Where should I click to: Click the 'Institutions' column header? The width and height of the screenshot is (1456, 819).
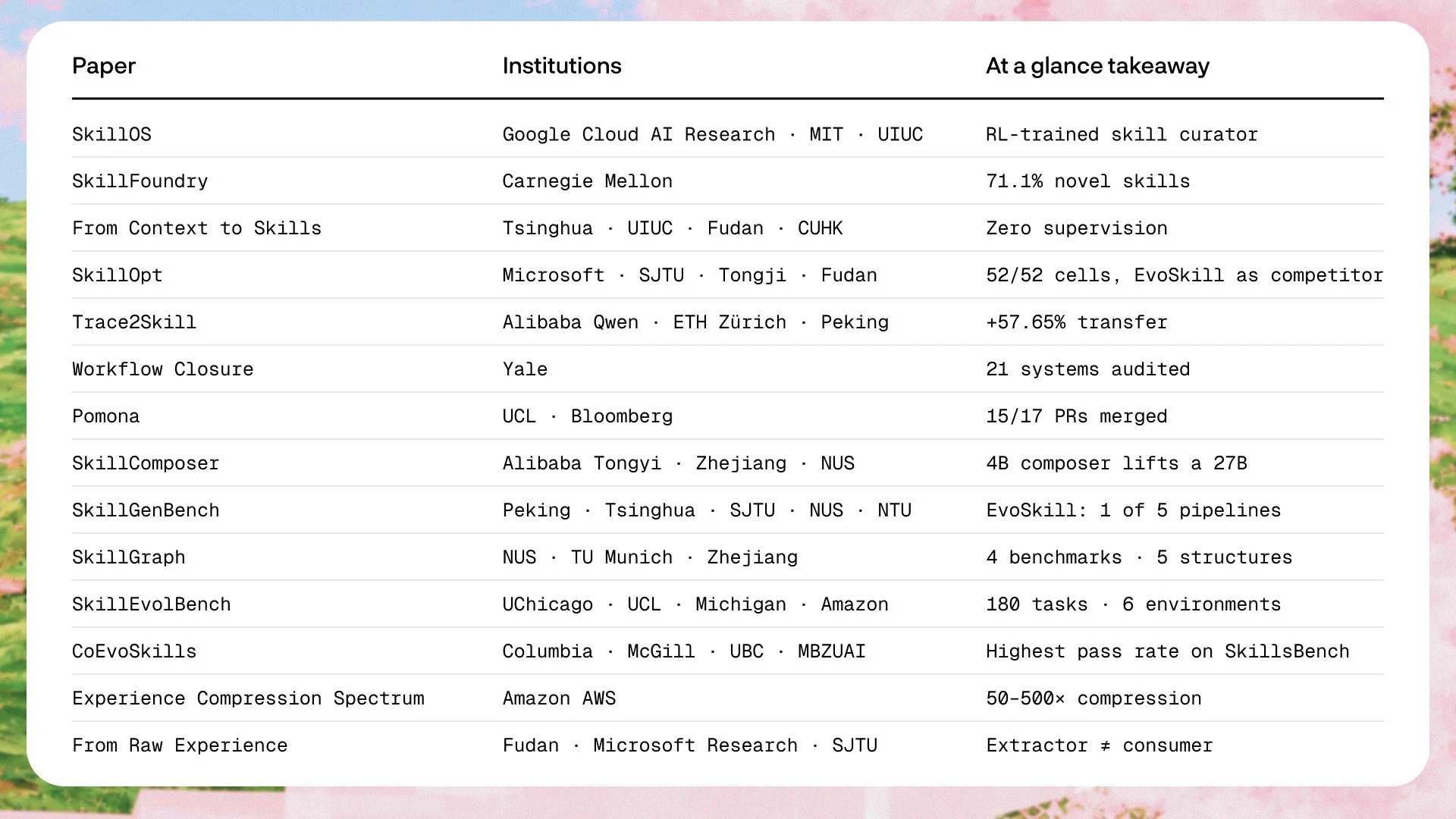click(562, 66)
